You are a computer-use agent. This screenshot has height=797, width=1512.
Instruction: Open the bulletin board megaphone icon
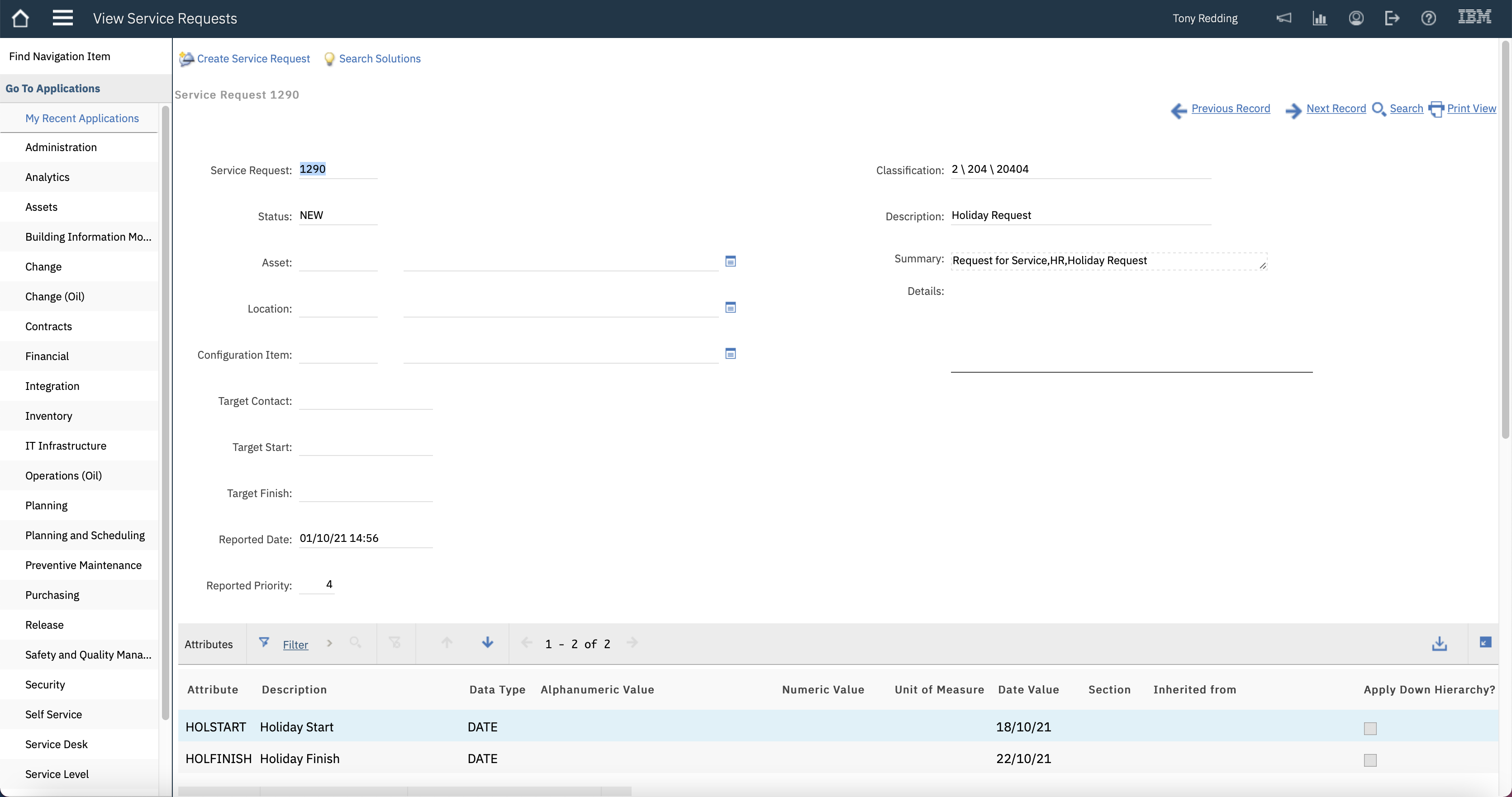(x=1284, y=18)
